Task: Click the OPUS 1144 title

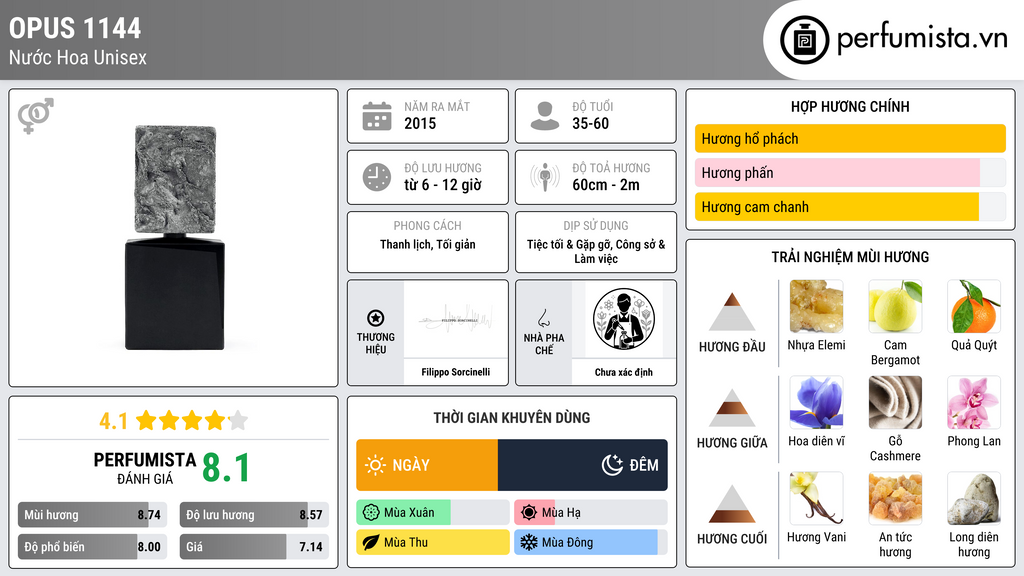Action: pyautogui.click(x=75, y=28)
